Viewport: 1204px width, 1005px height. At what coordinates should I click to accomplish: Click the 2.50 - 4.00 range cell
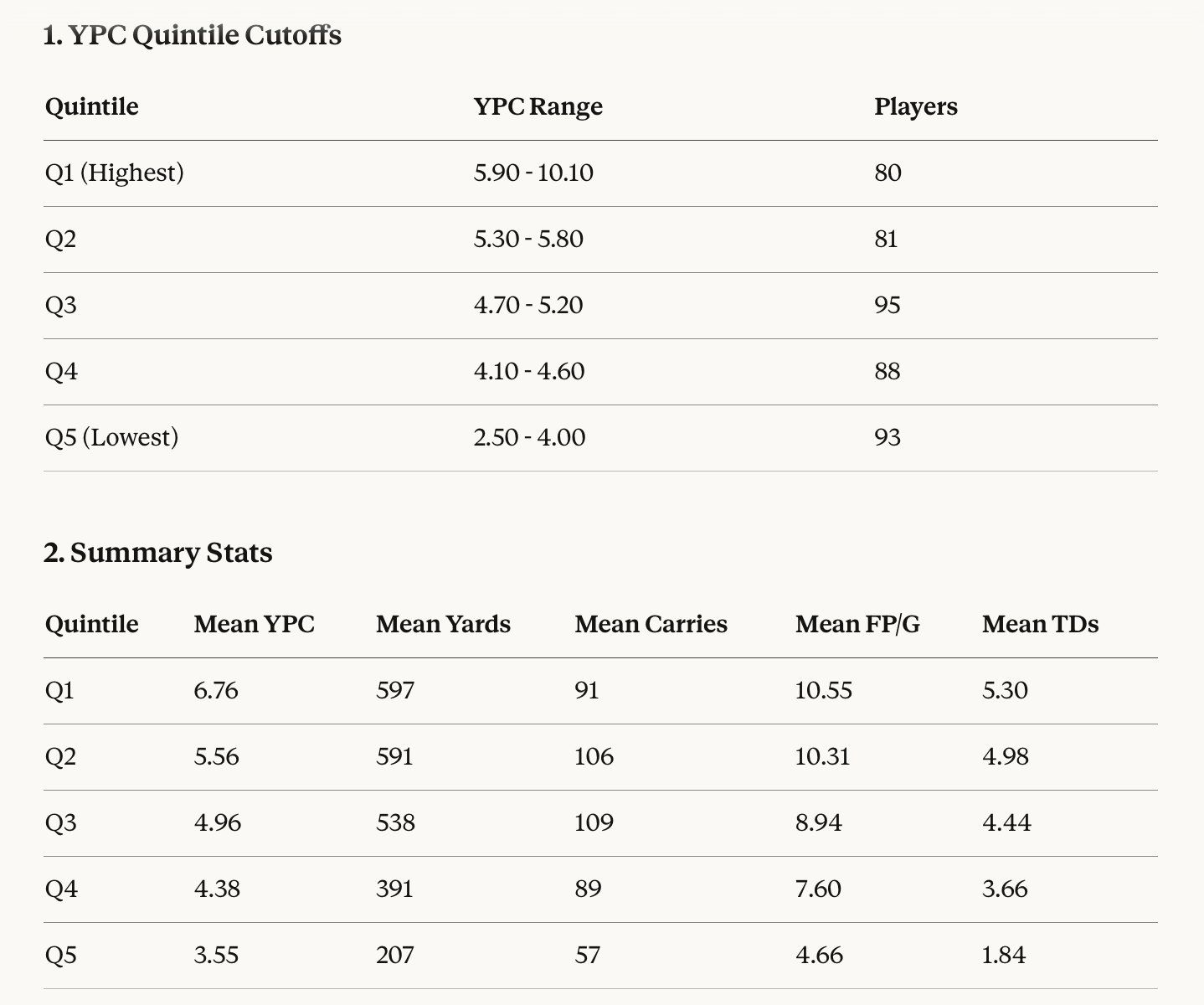[529, 438]
